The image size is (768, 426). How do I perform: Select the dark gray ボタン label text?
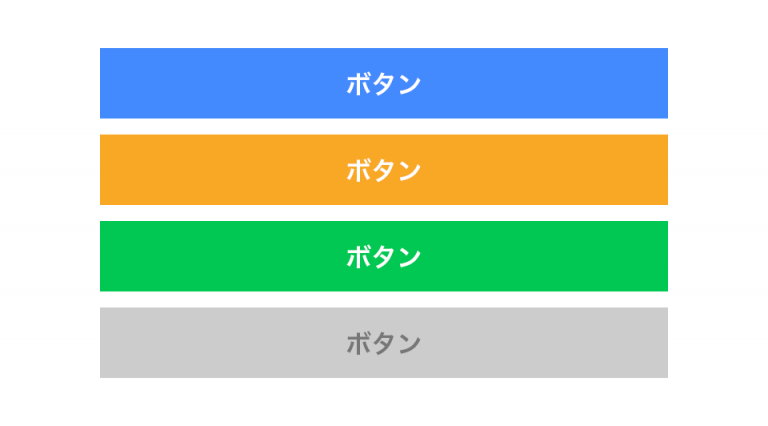point(383,343)
